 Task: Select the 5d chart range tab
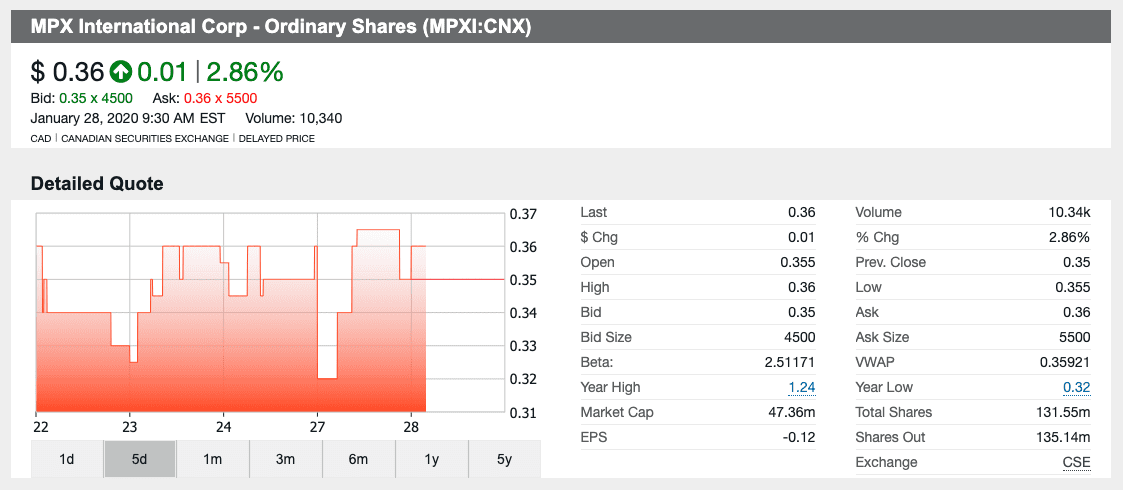point(140,459)
